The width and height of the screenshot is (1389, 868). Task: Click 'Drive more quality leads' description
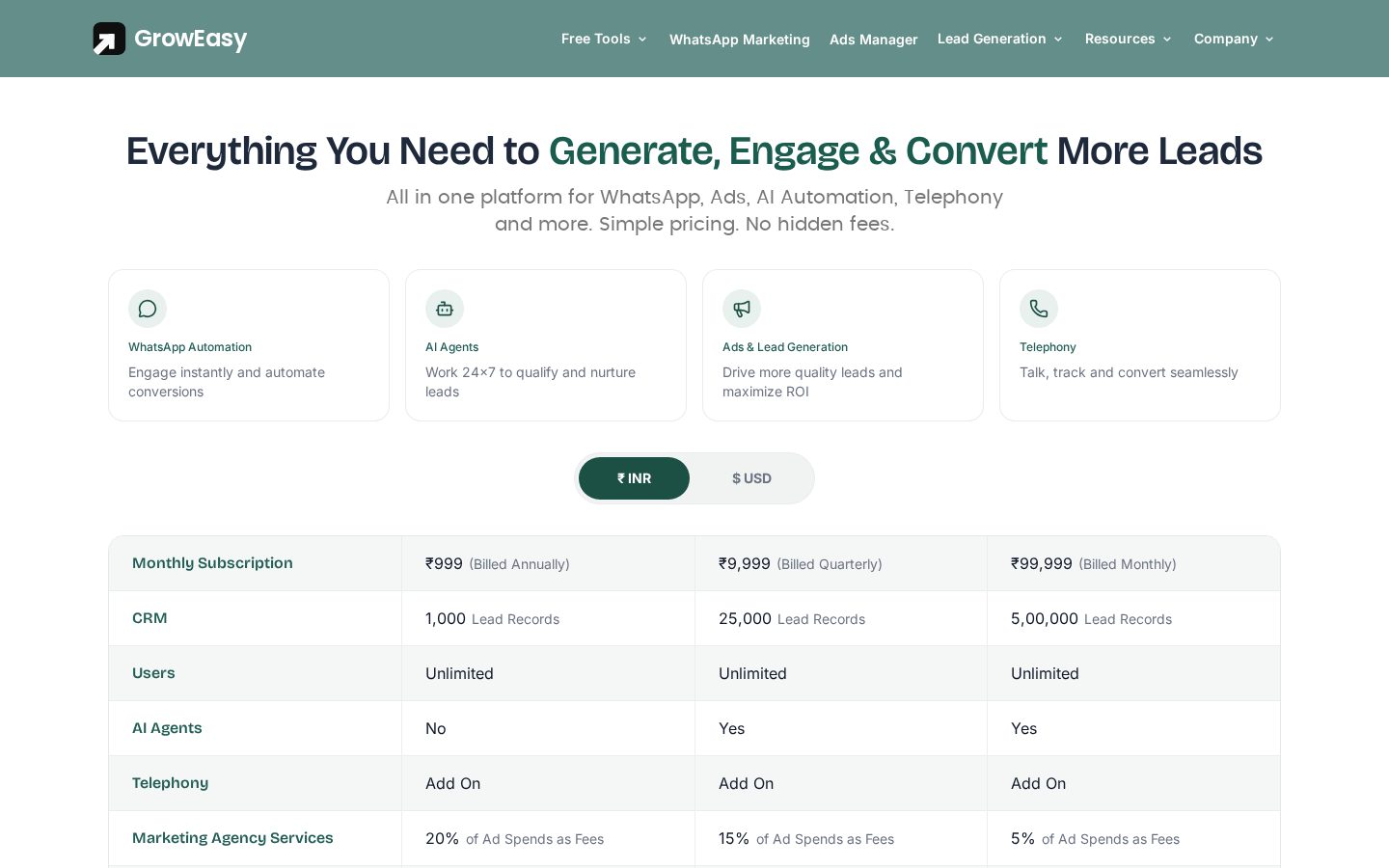pos(812,382)
